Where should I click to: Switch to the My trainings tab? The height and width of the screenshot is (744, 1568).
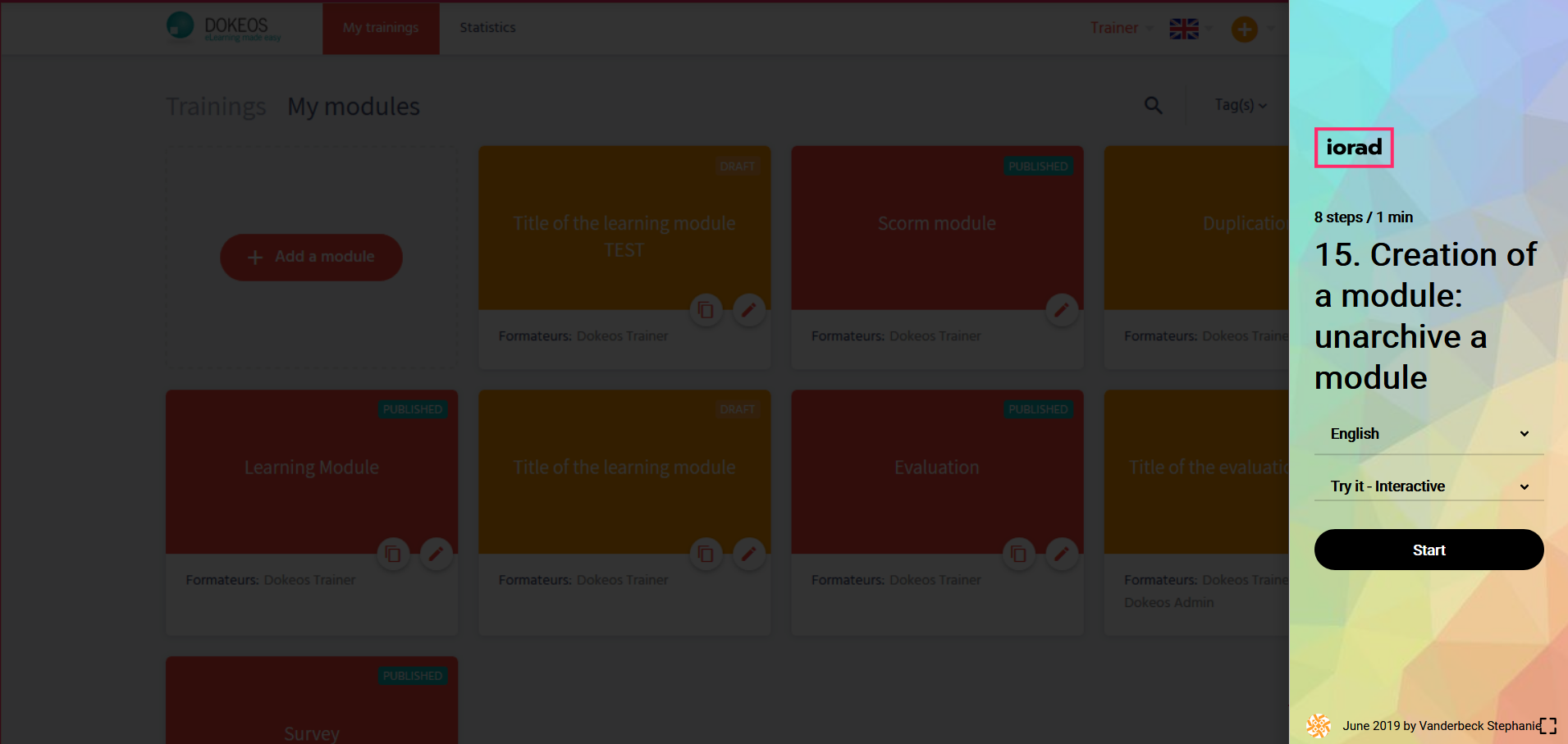[x=381, y=28]
